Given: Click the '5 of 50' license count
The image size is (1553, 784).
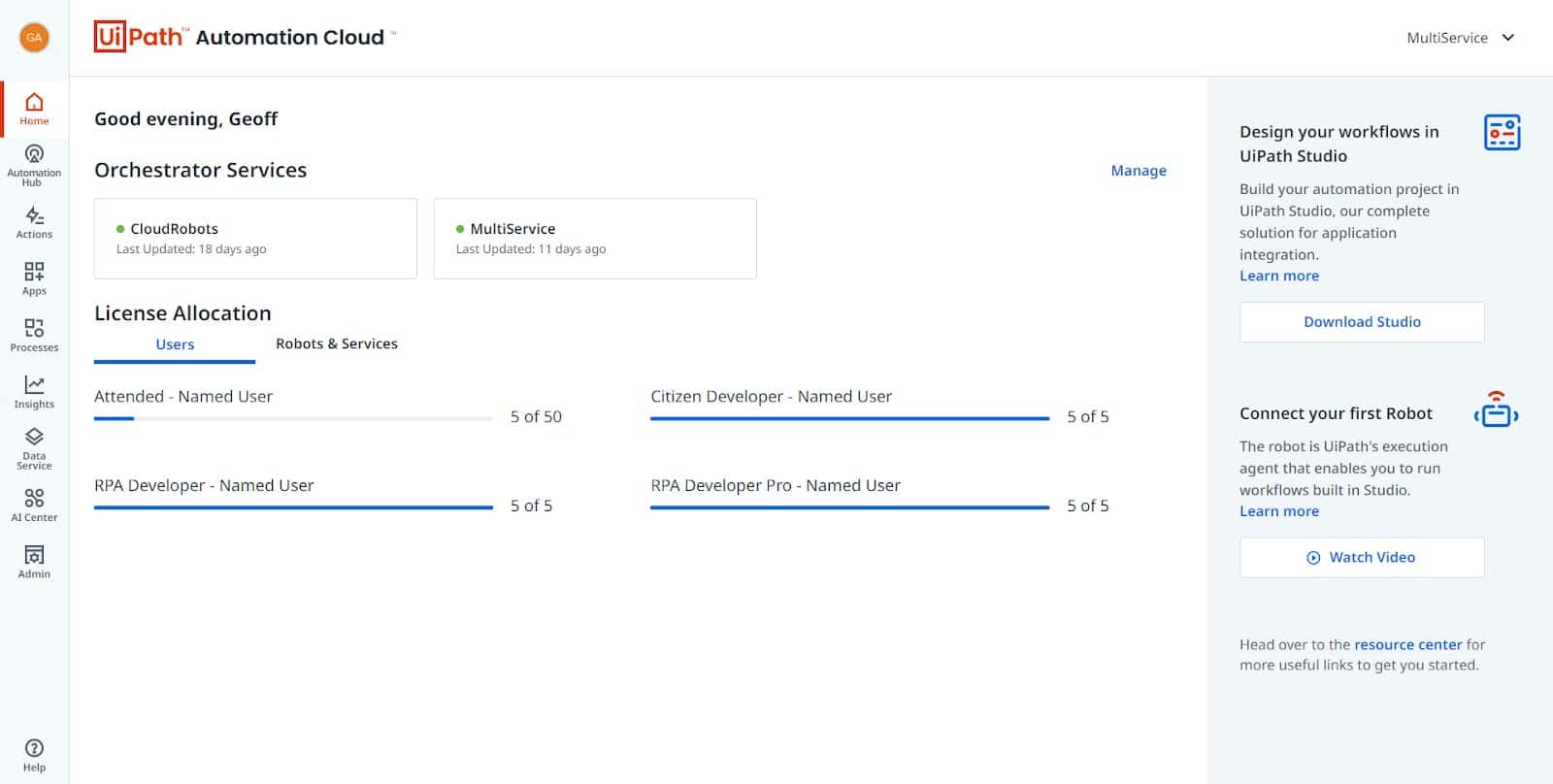Looking at the screenshot, I should click(536, 417).
